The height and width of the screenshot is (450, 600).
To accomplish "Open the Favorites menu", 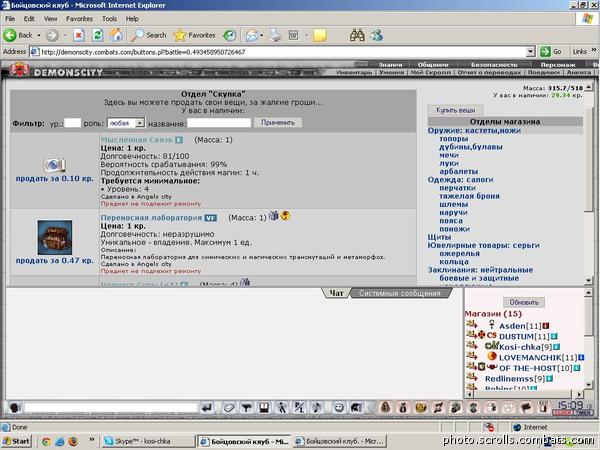I will pyautogui.click(x=79, y=19).
